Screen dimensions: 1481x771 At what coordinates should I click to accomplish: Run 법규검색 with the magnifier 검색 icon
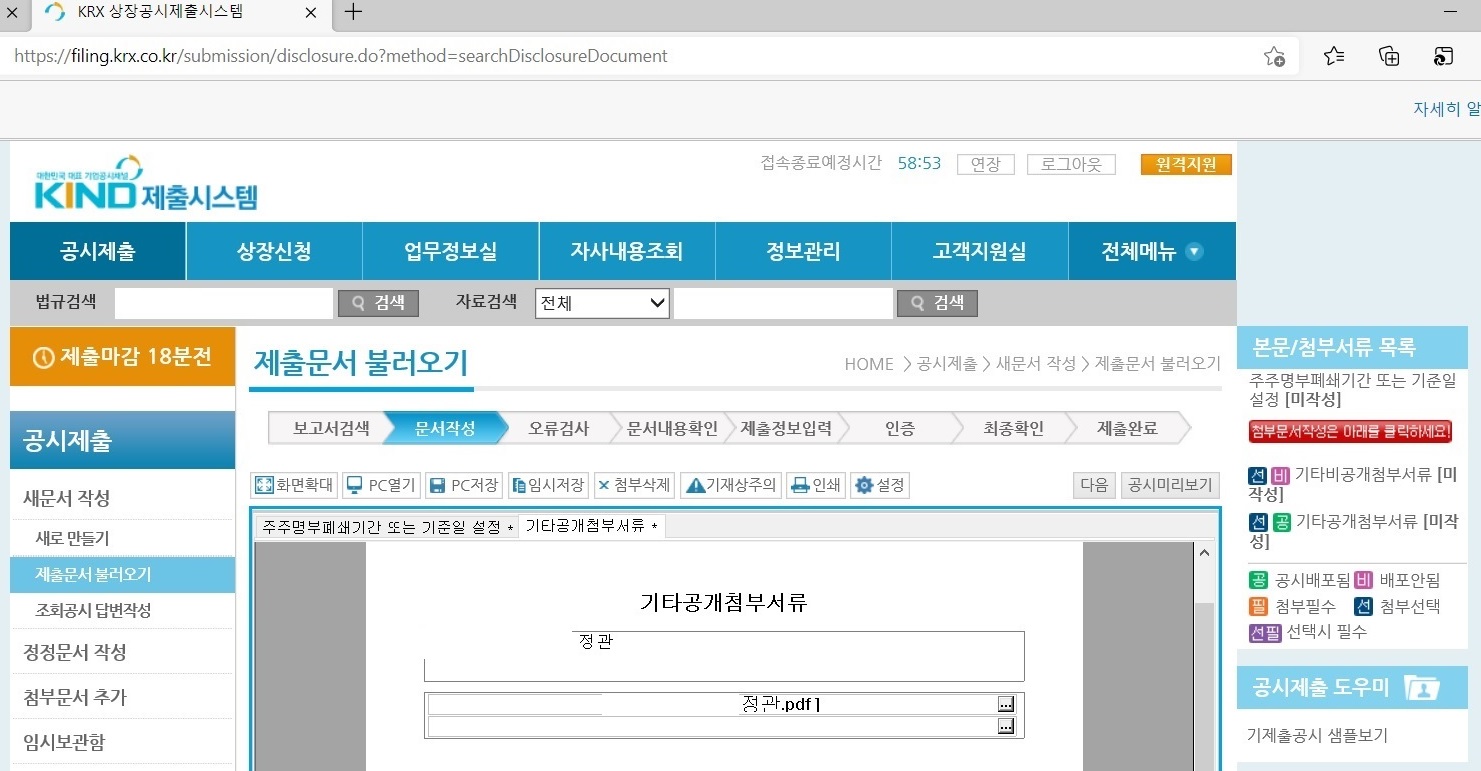click(378, 302)
